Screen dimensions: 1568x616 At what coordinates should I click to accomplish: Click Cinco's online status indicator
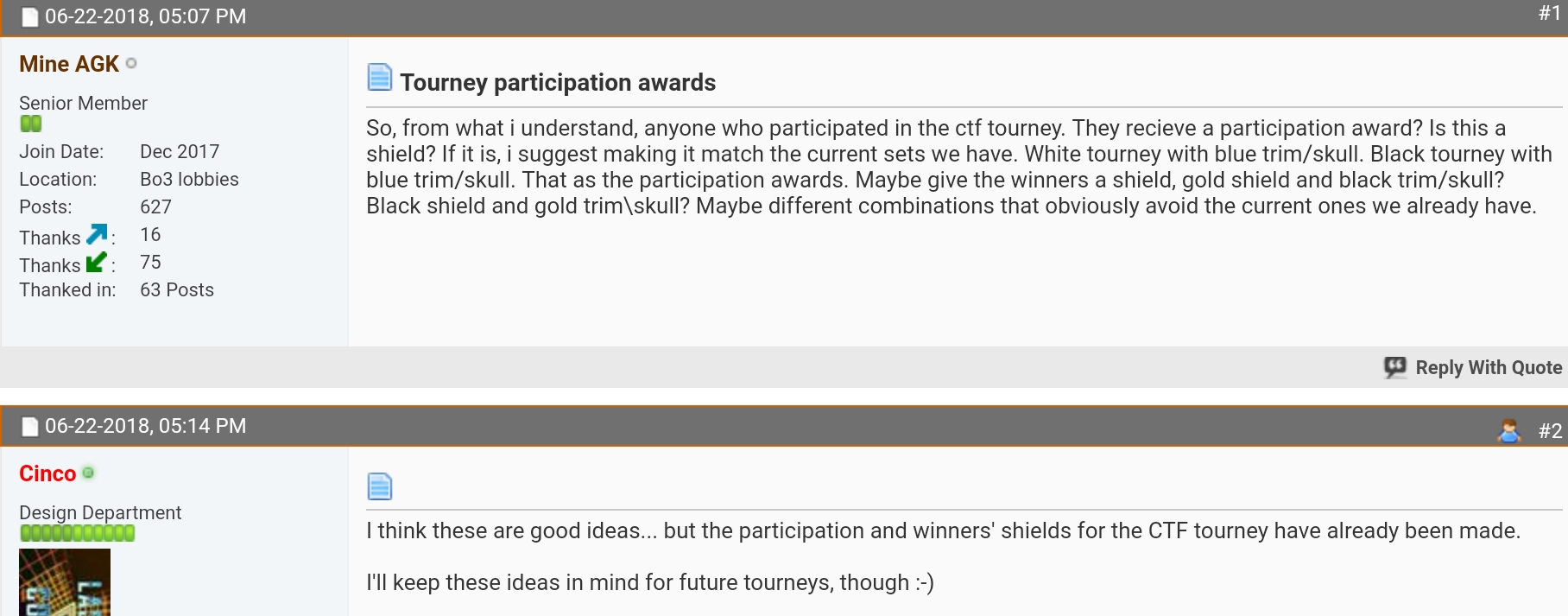pos(88,473)
